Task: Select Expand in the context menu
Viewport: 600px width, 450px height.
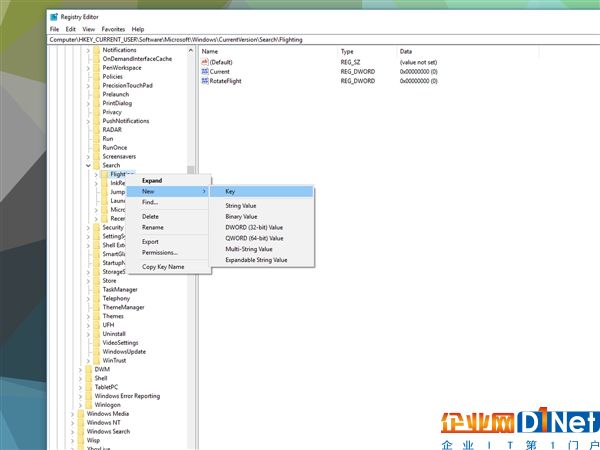Action: (x=169, y=181)
